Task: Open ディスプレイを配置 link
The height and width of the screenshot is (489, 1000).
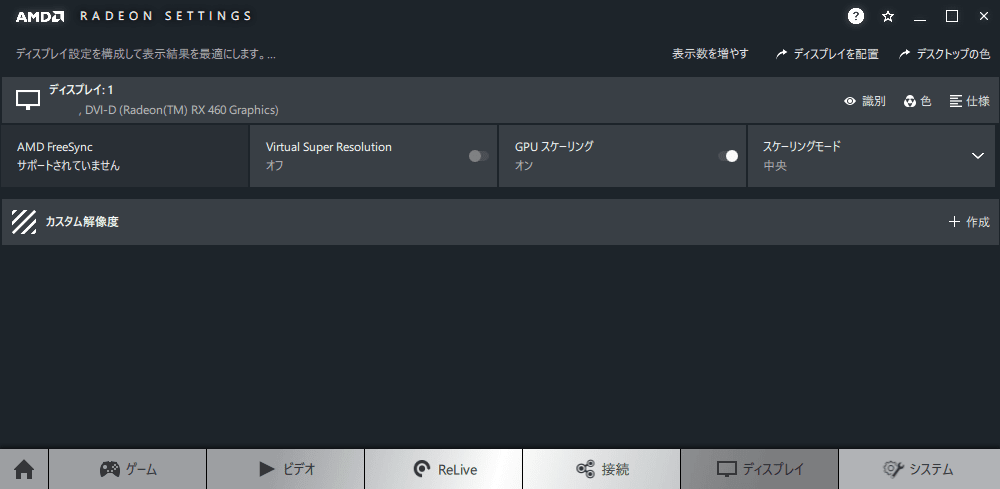Action: (827, 54)
